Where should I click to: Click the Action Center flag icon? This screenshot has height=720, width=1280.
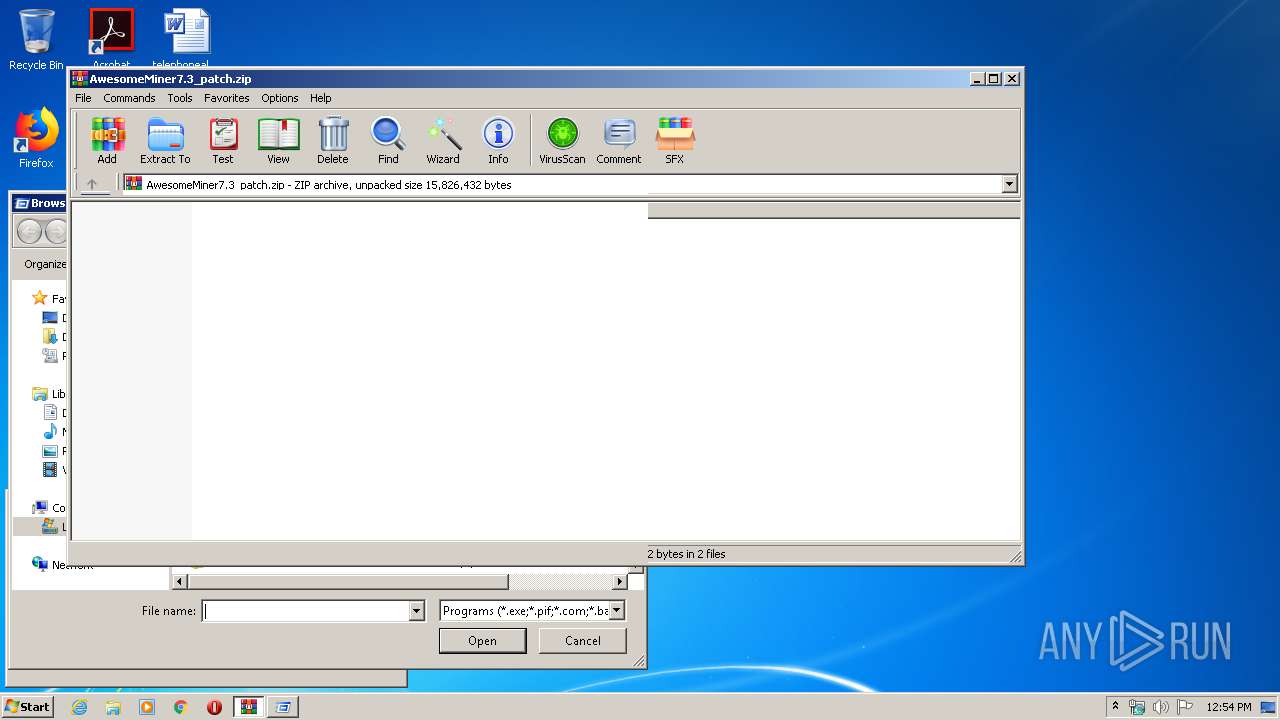(x=1184, y=707)
